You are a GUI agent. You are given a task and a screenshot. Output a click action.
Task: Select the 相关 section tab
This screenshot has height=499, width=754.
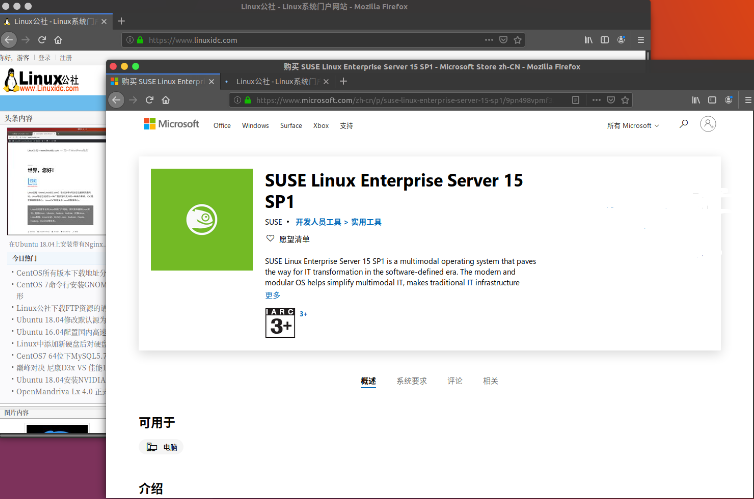click(x=490, y=381)
